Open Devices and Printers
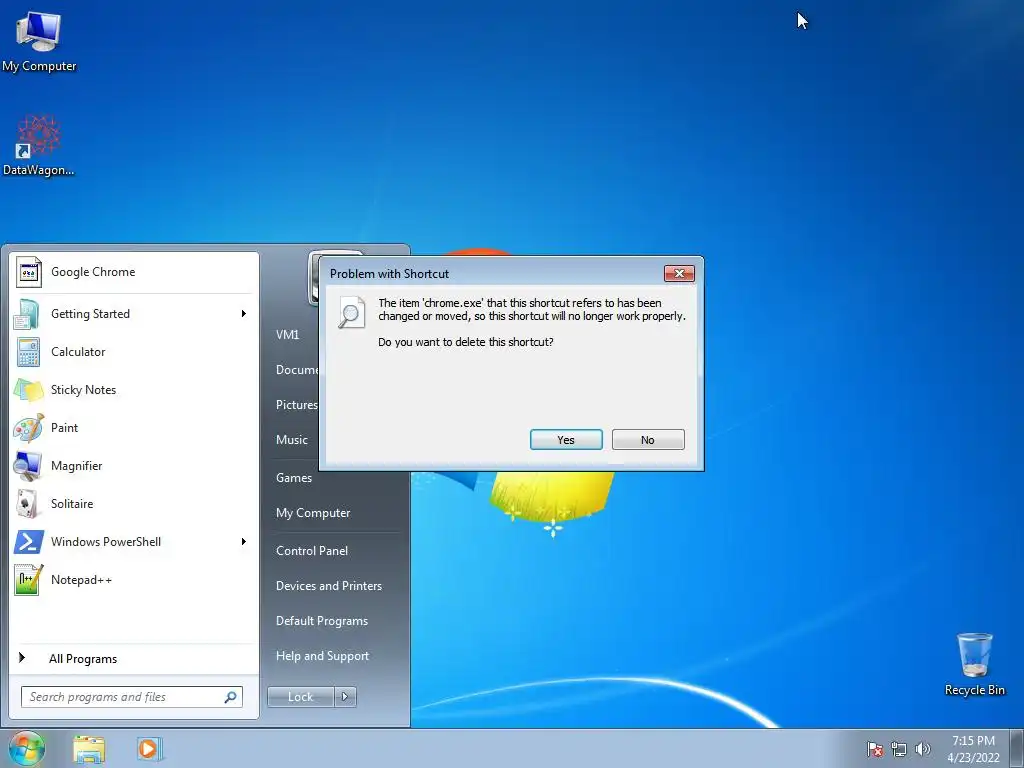 tap(328, 586)
